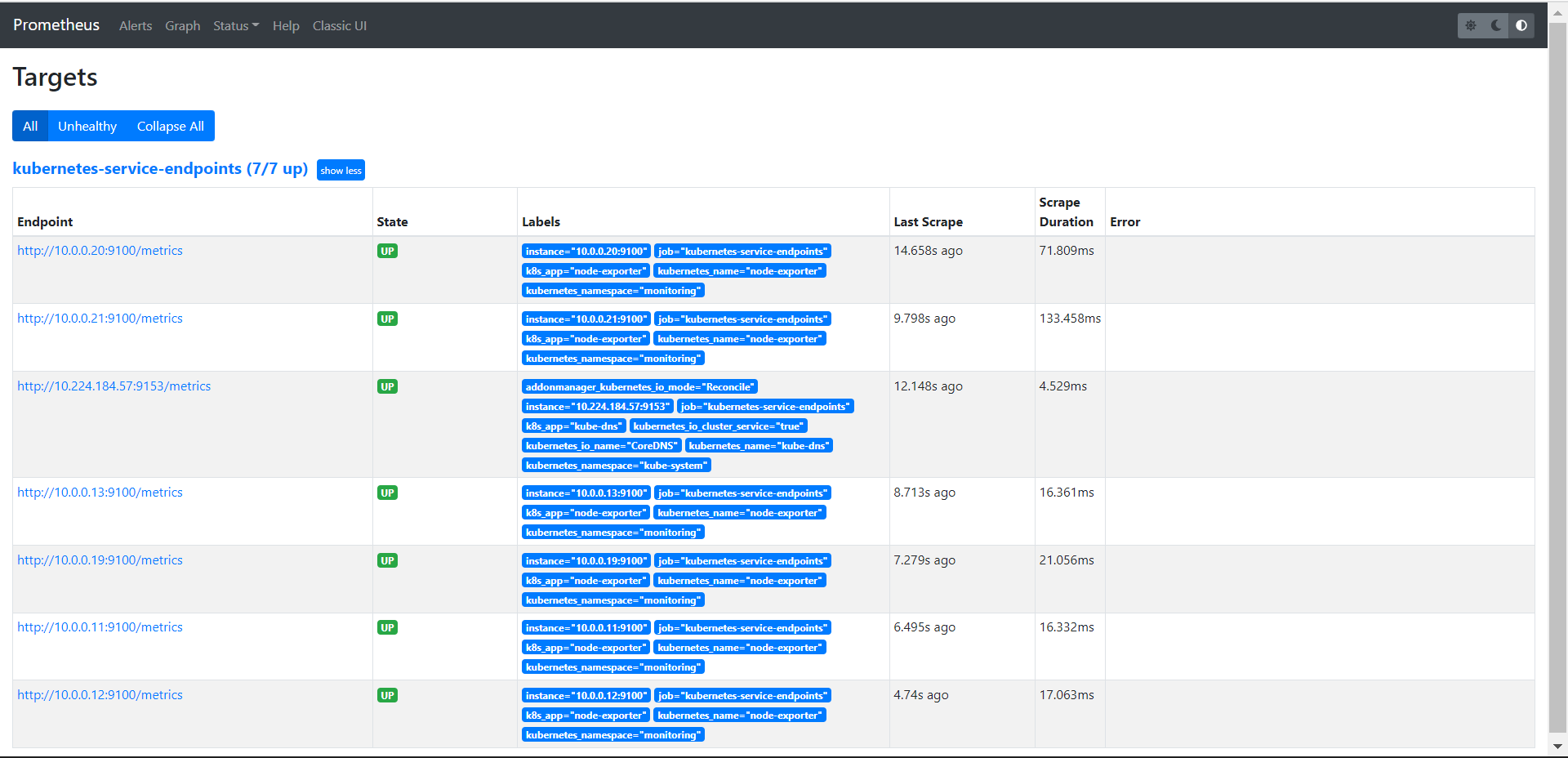Click the "8.713s ago" last scrape value
The width and height of the screenshot is (1568, 758).
coord(924,493)
